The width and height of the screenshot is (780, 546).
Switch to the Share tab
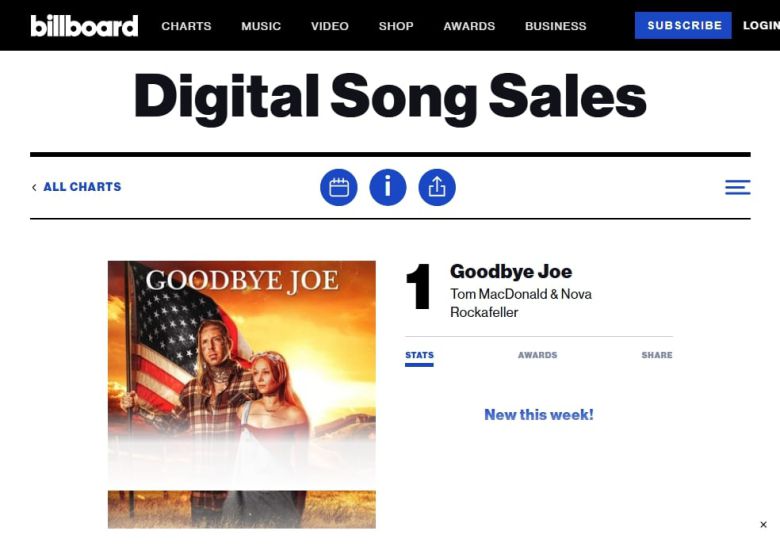click(656, 355)
